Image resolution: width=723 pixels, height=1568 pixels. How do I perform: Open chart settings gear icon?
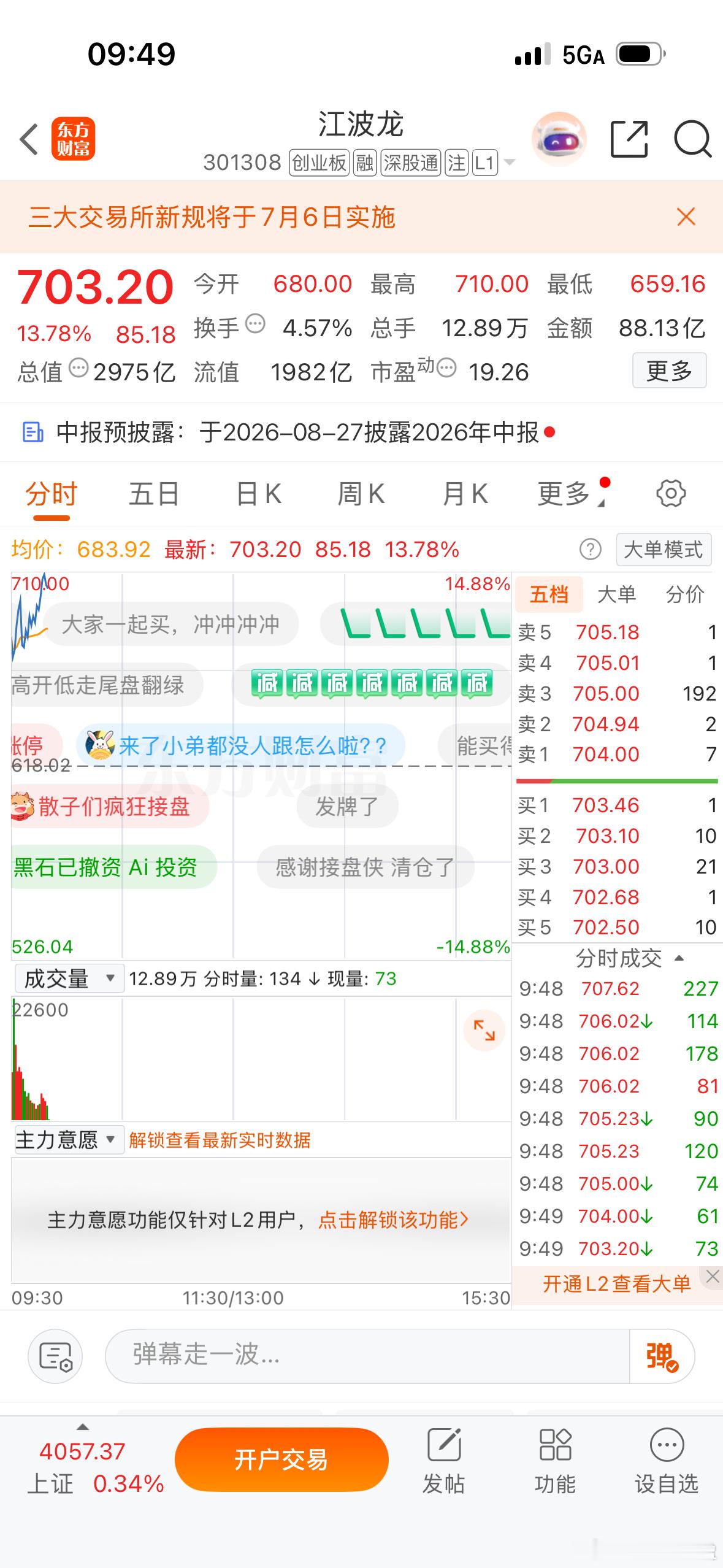[x=671, y=493]
